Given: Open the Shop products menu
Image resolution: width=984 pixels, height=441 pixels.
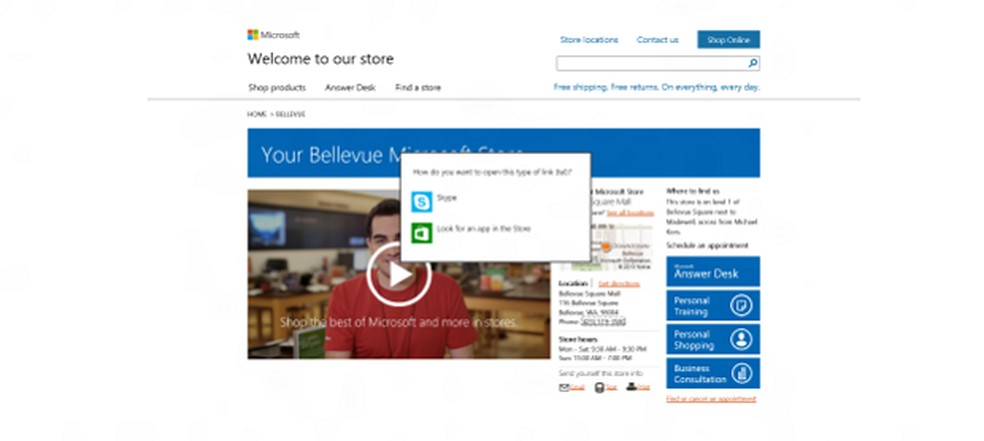Looking at the screenshot, I should 277,88.
